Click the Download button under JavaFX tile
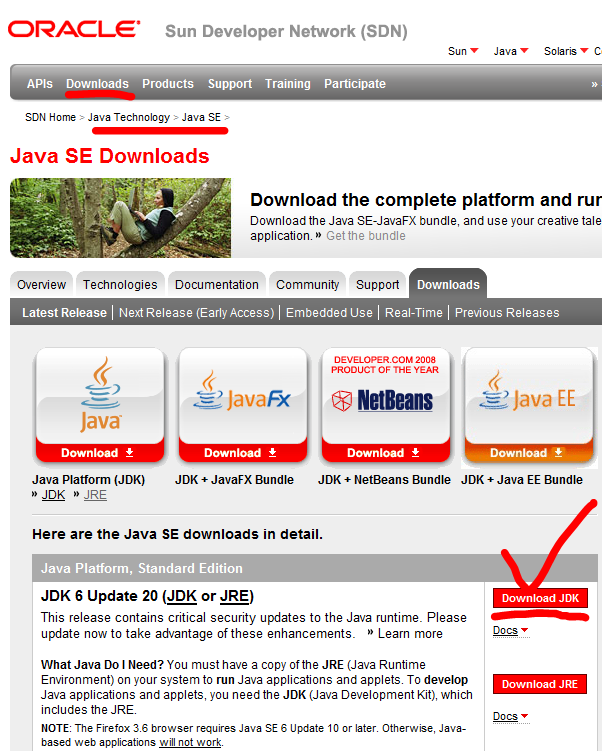Image resolution: width=602 pixels, height=751 pixels. point(243,453)
